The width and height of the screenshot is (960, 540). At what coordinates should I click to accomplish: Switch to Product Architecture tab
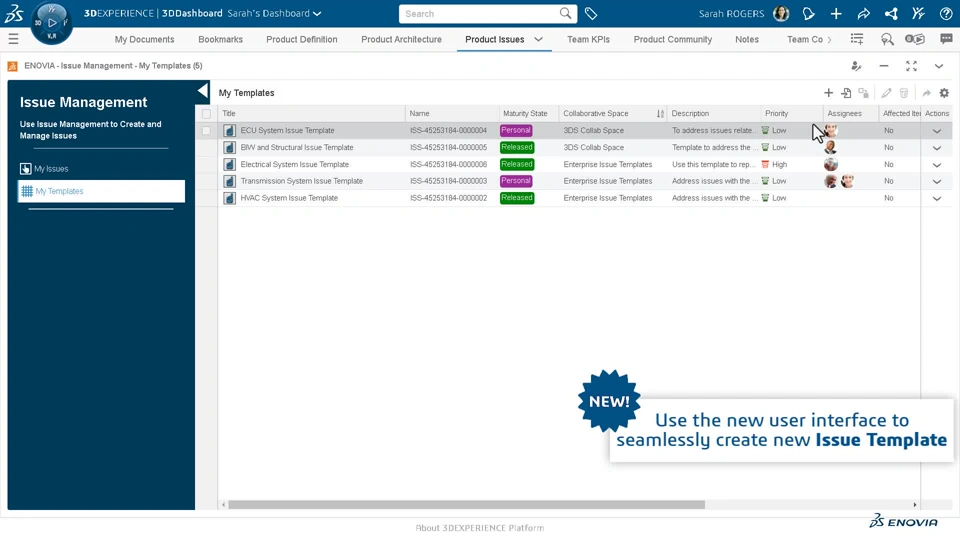(402, 39)
